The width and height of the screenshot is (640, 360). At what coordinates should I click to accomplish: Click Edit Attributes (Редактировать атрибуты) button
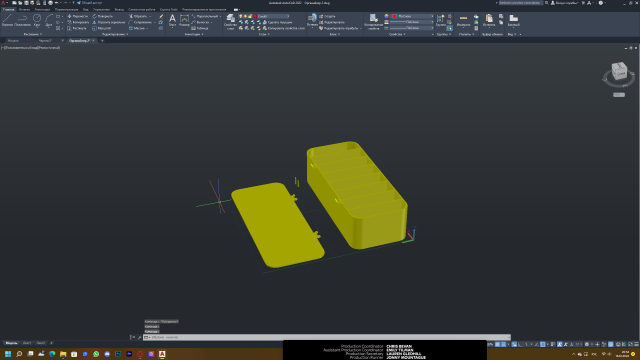(x=339, y=28)
